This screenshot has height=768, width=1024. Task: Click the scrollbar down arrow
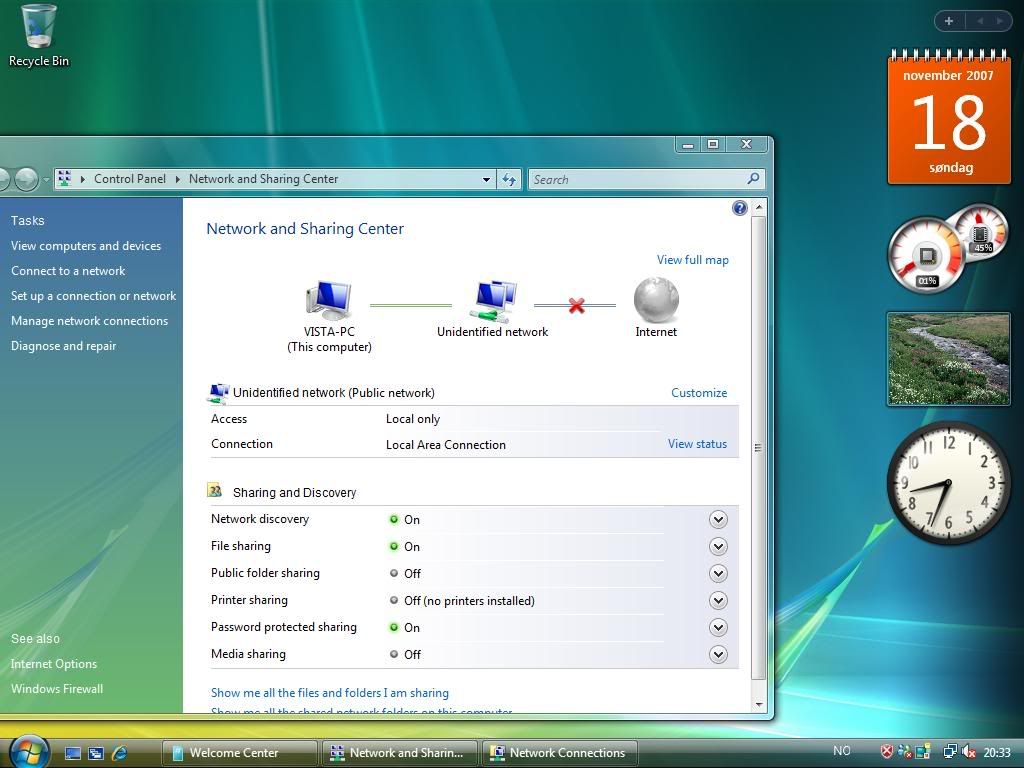758,704
